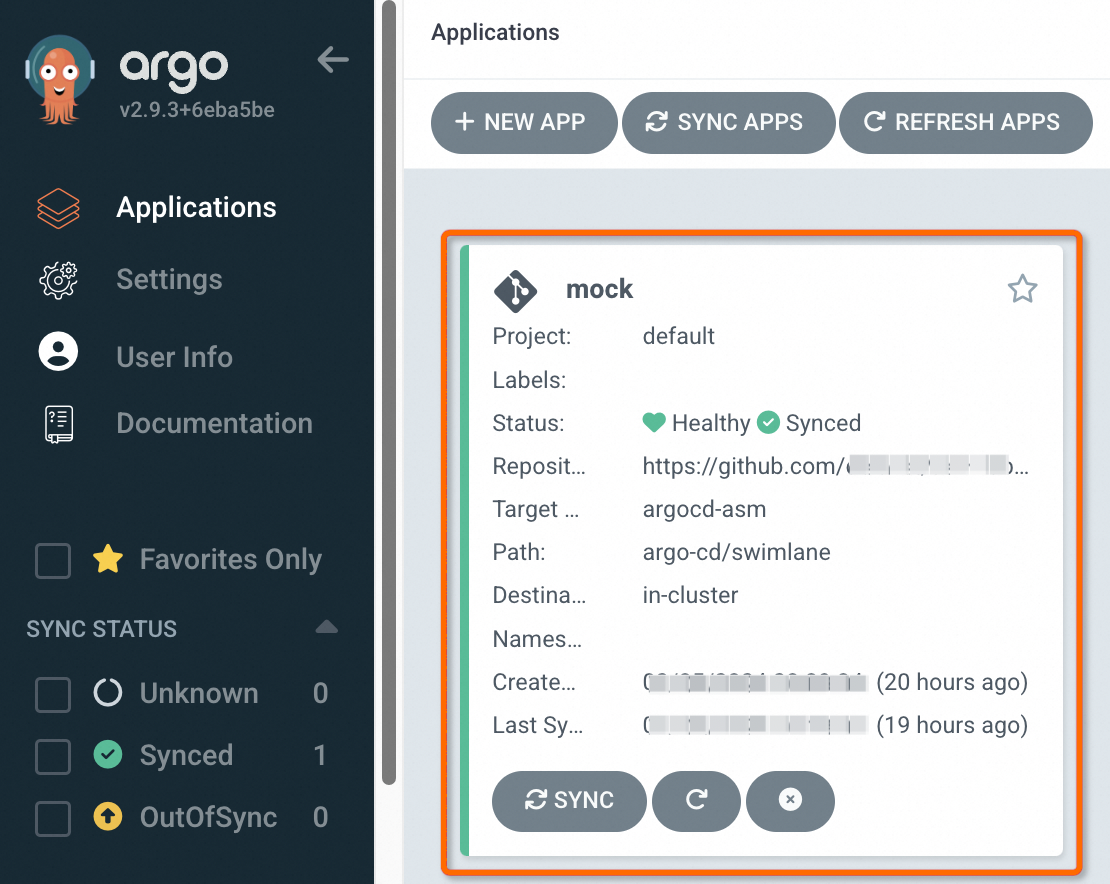Click the 'default' project value
The height and width of the screenshot is (884, 1110).
tap(678, 336)
